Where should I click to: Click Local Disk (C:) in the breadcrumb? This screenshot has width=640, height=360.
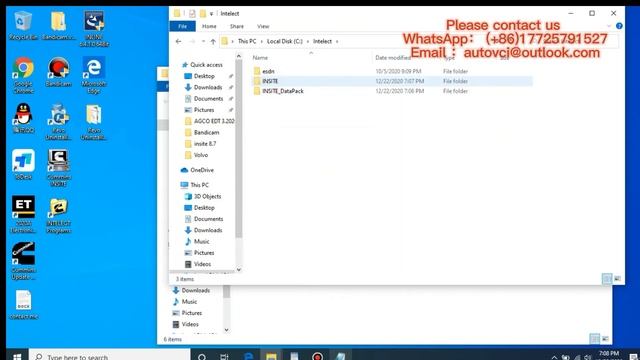[x=285, y=41]
